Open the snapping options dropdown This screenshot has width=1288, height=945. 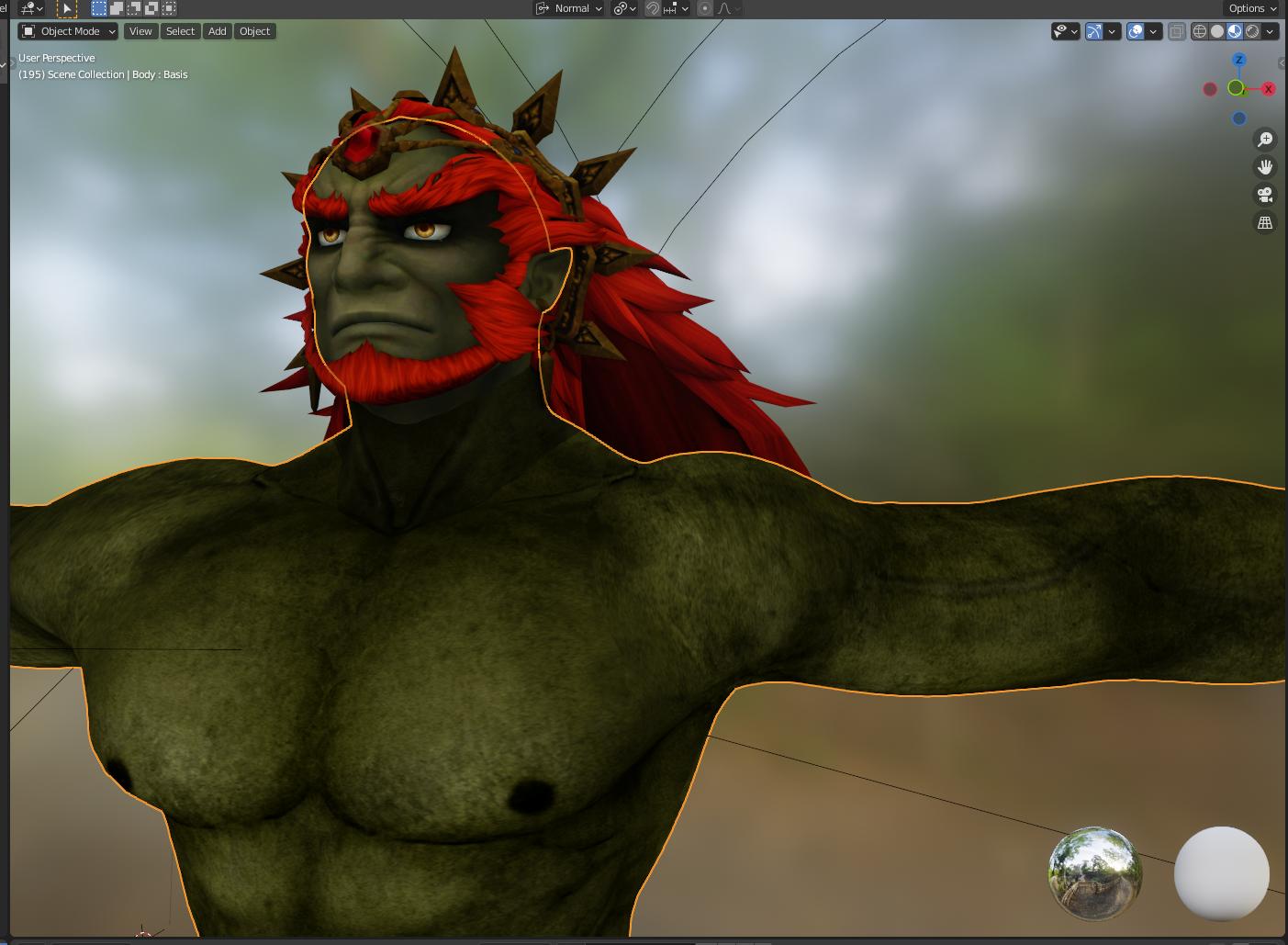[x=676, y=8]
